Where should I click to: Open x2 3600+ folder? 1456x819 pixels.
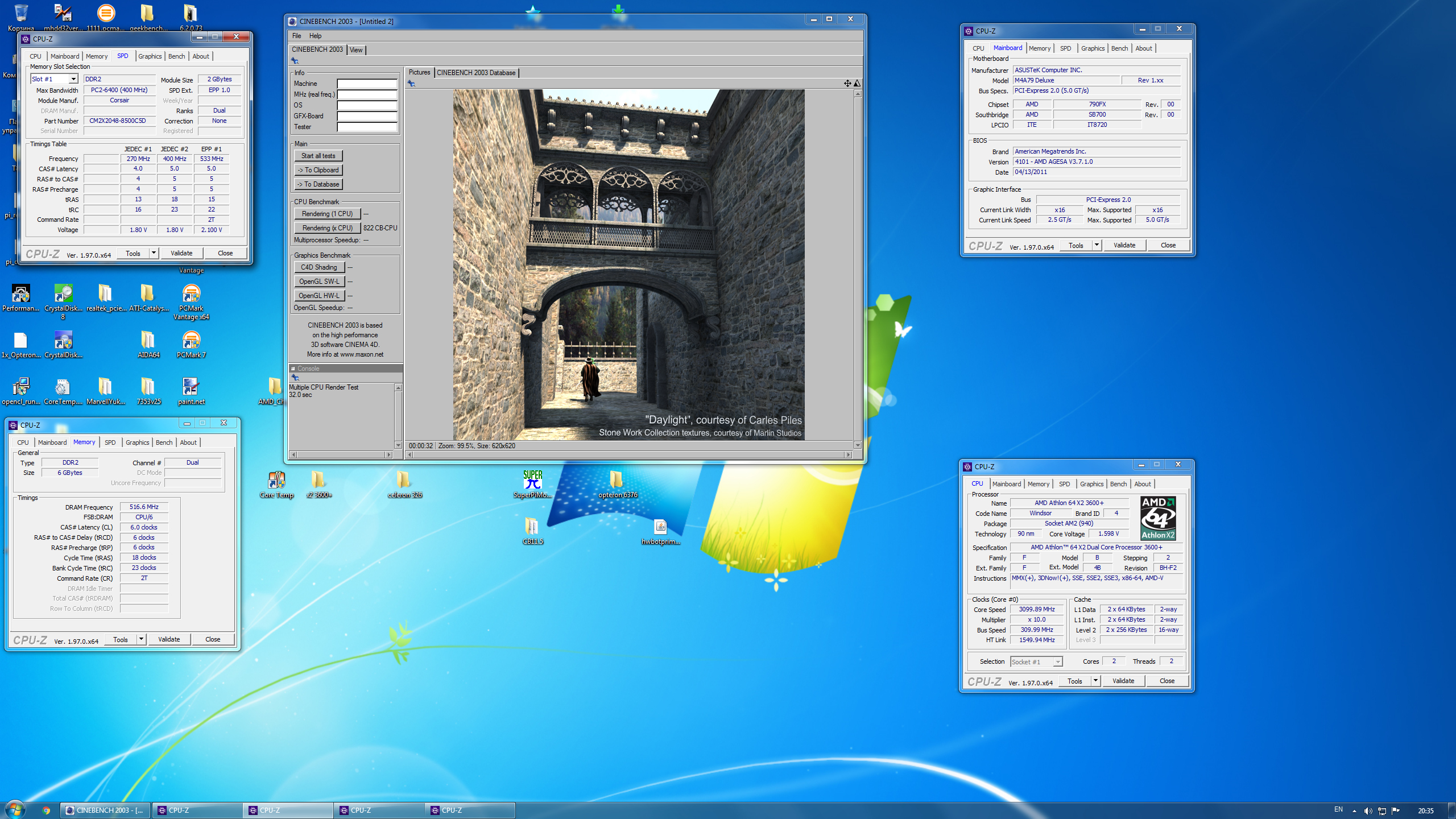(318, 485)
